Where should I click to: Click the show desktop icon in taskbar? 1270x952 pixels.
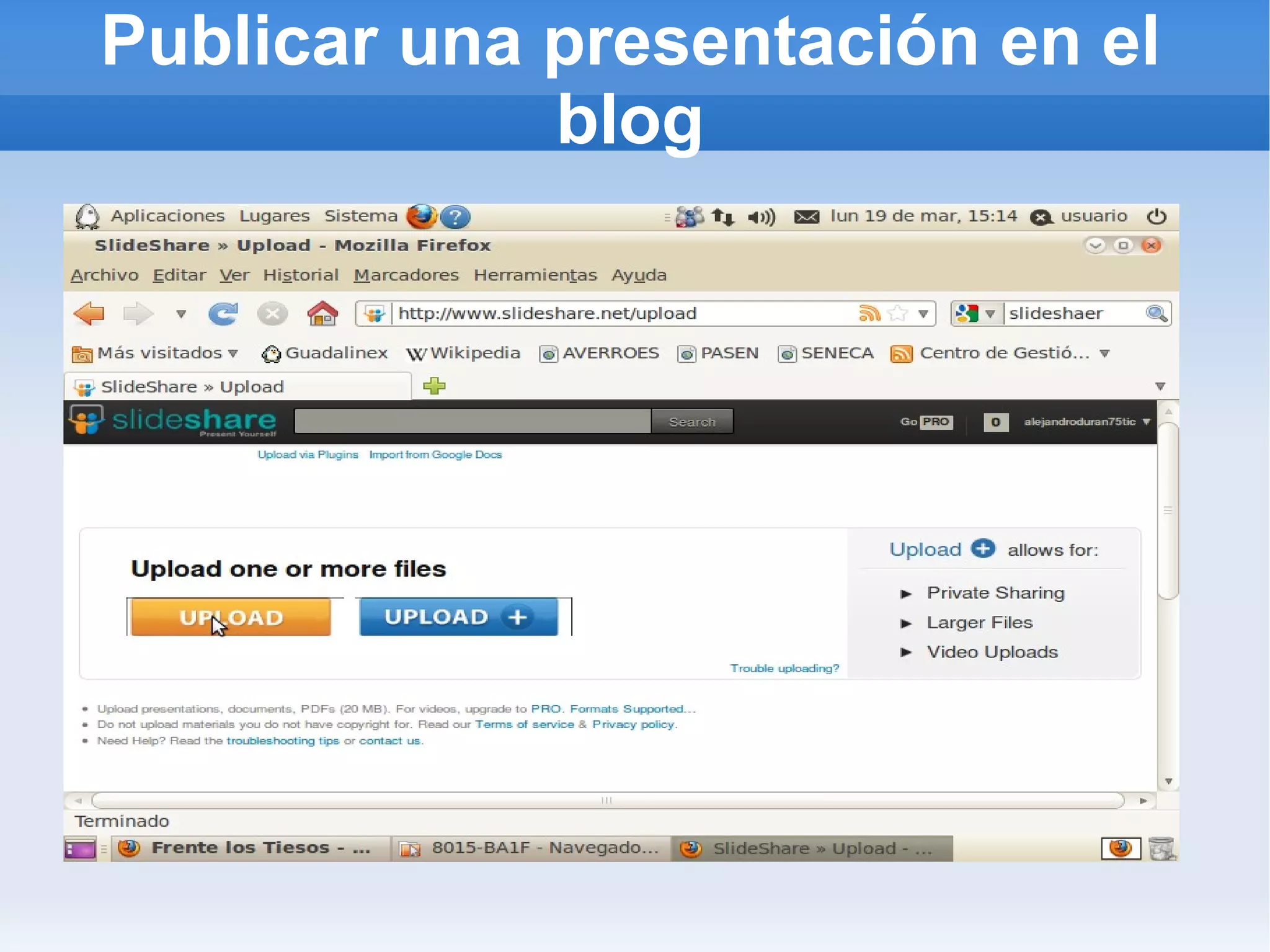[81, 848]
